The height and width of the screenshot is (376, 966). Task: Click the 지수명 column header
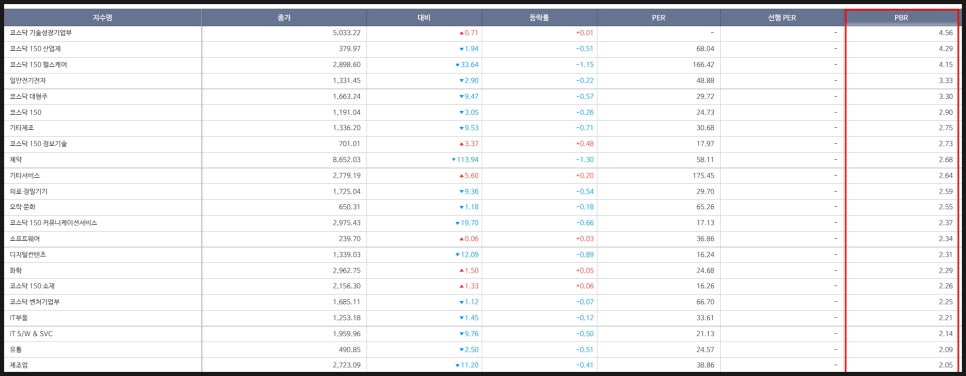point(102,18)
